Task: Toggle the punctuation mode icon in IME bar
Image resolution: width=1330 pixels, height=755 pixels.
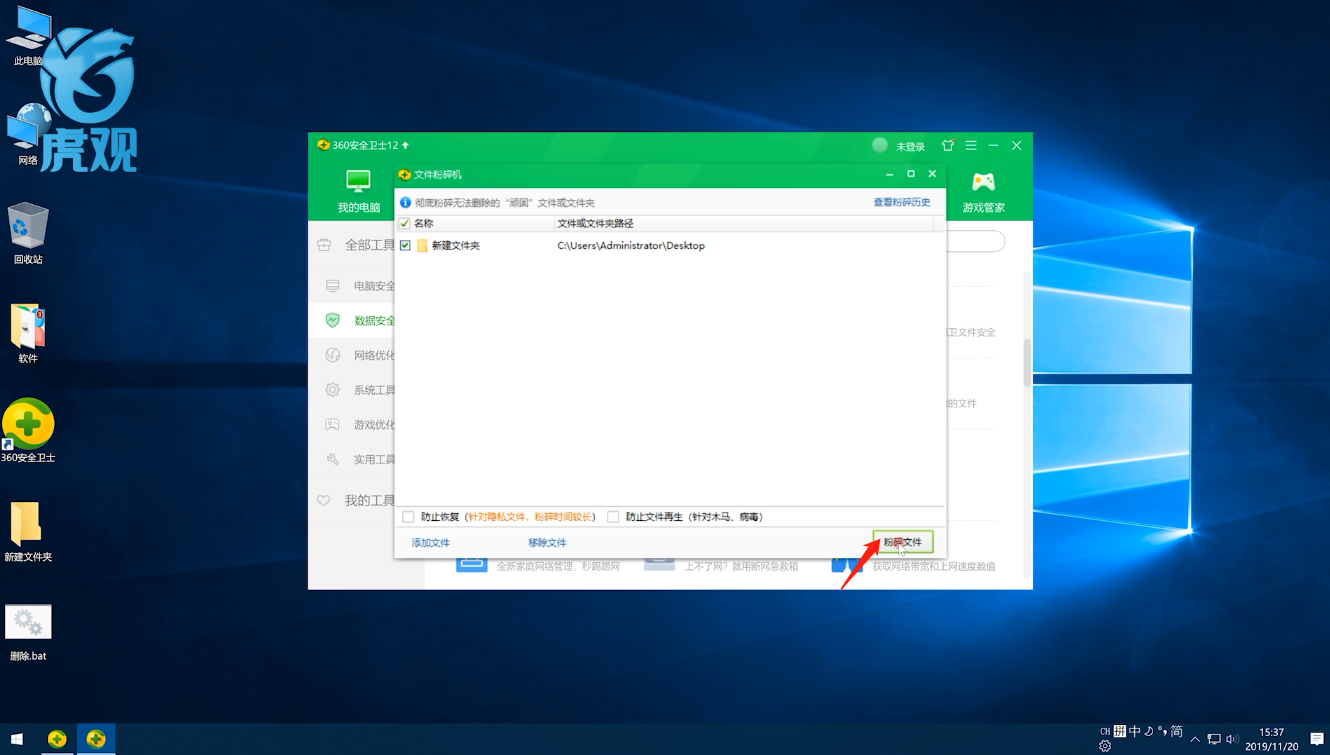Action: click(x=1162, y=731)
